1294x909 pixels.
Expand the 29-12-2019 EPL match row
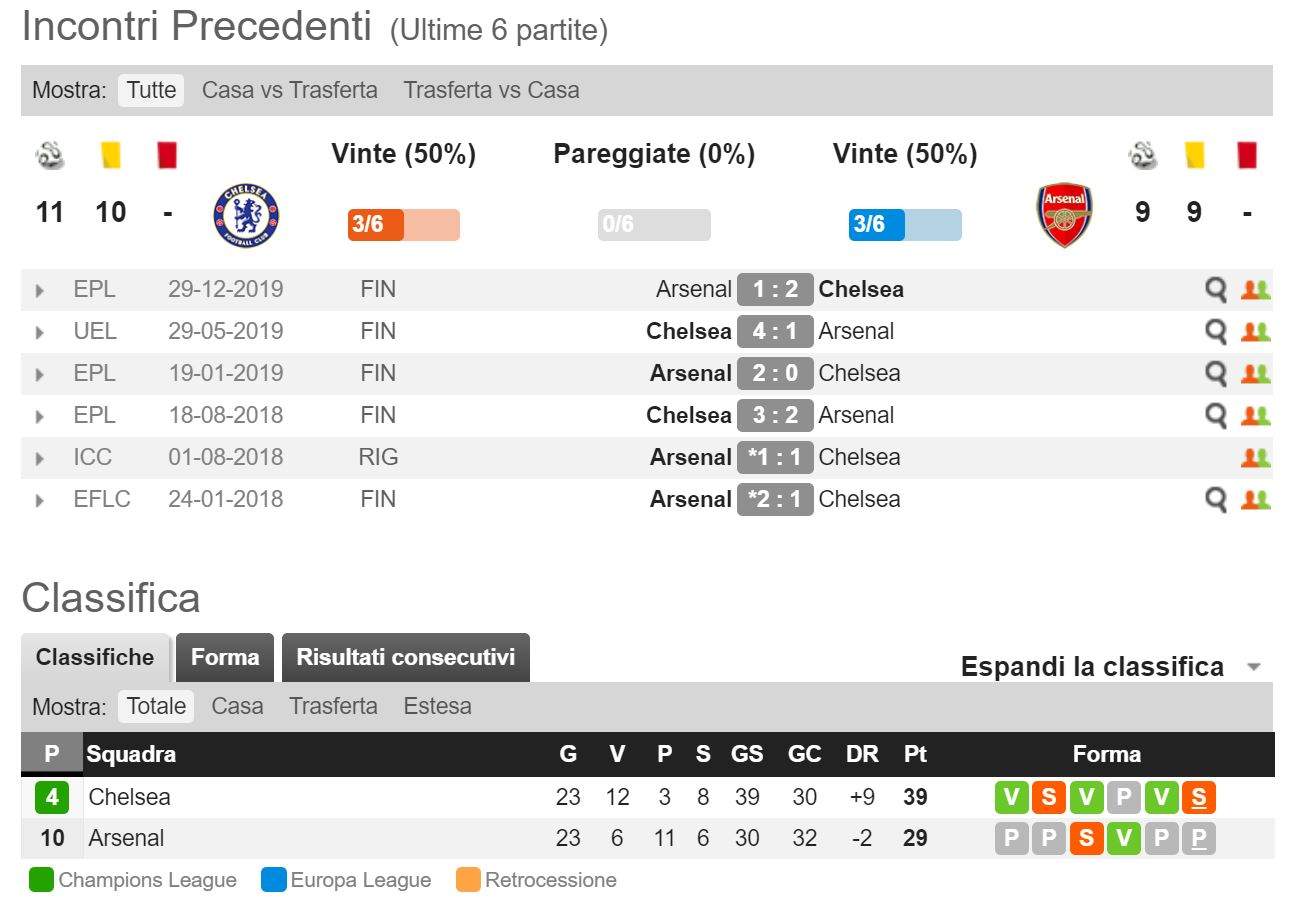[x=40, y=291]
